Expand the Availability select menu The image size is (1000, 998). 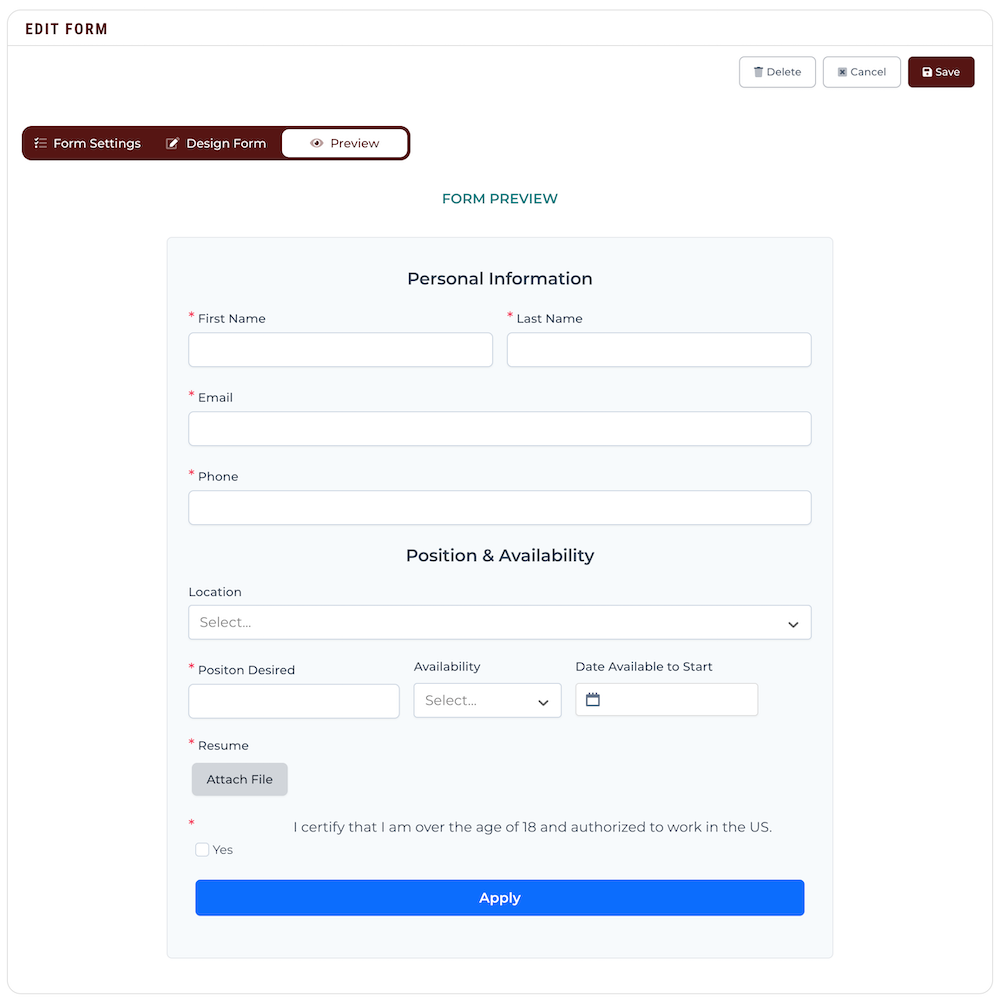click(x=487, y=701)
